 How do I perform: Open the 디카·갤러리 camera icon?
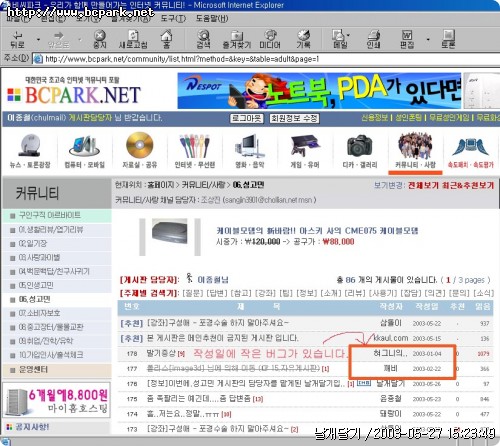pos(360,146)
